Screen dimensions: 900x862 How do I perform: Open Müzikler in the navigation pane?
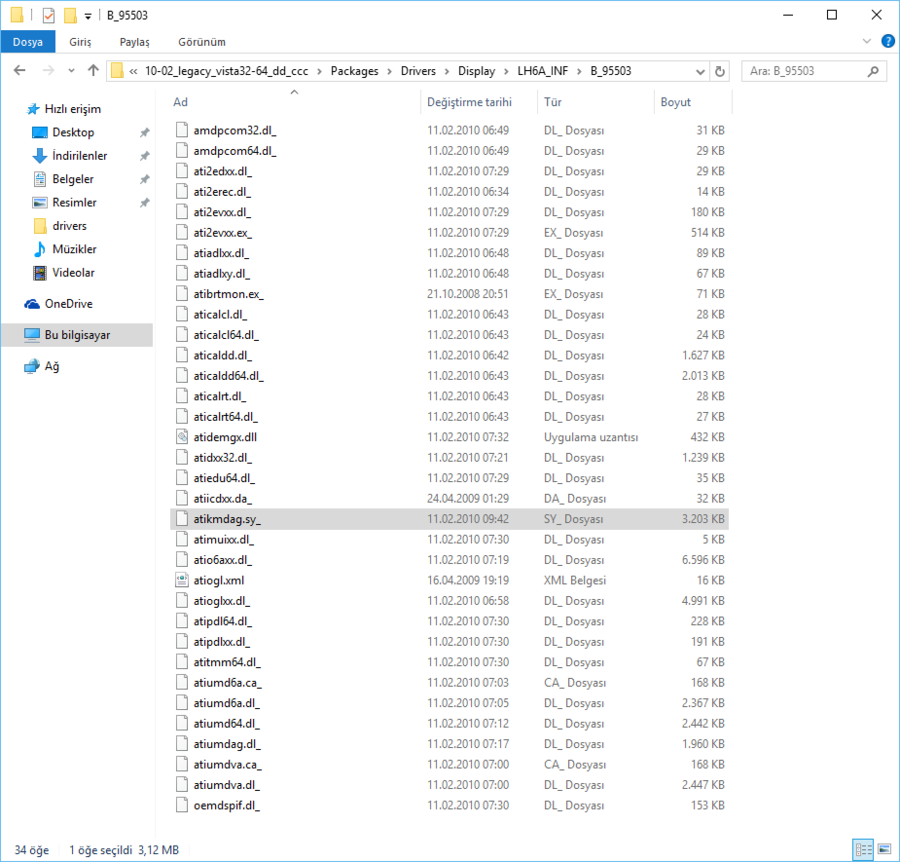(74, 249)
